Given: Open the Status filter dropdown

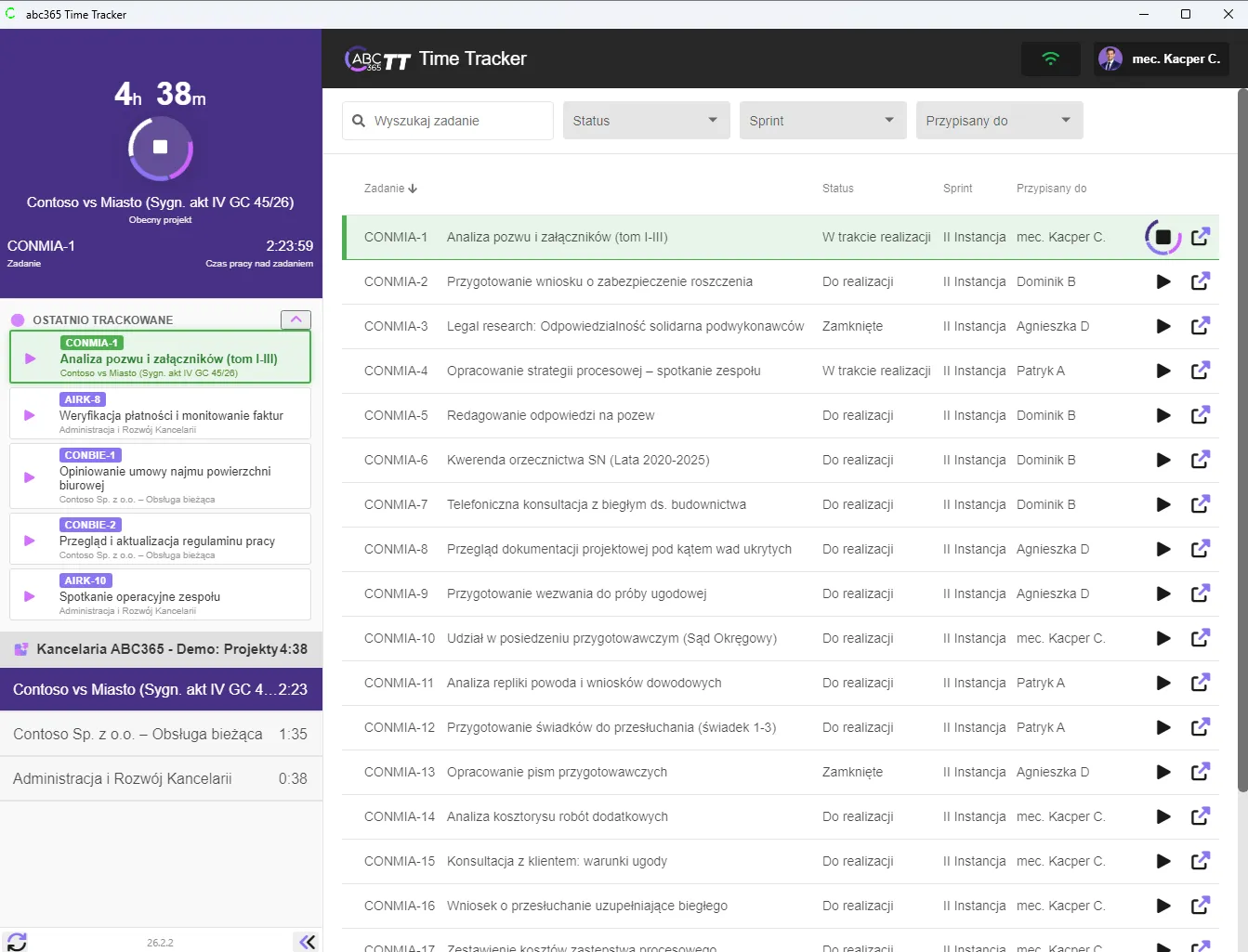Looking at the screenshot, I should click(646, 121).
